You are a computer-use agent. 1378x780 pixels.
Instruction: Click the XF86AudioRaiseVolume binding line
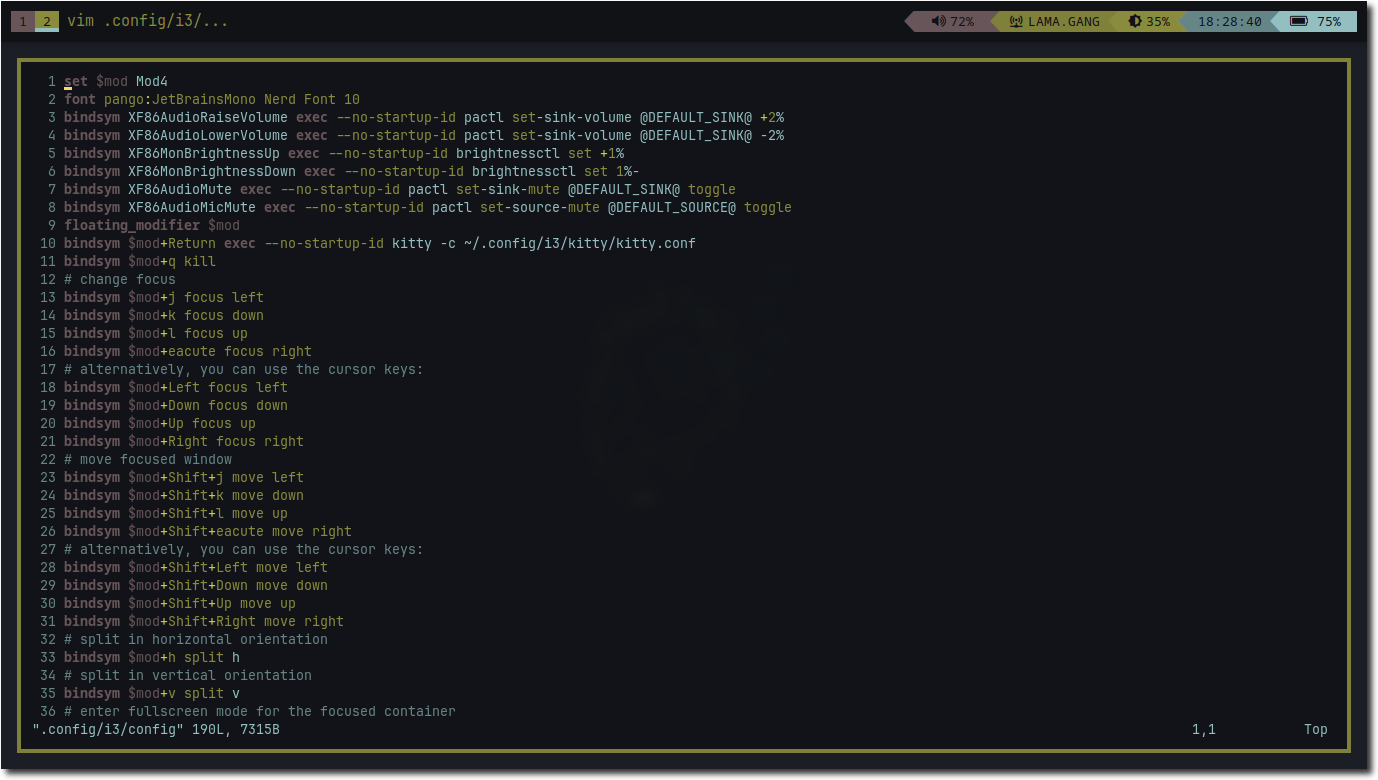point(424,117)
